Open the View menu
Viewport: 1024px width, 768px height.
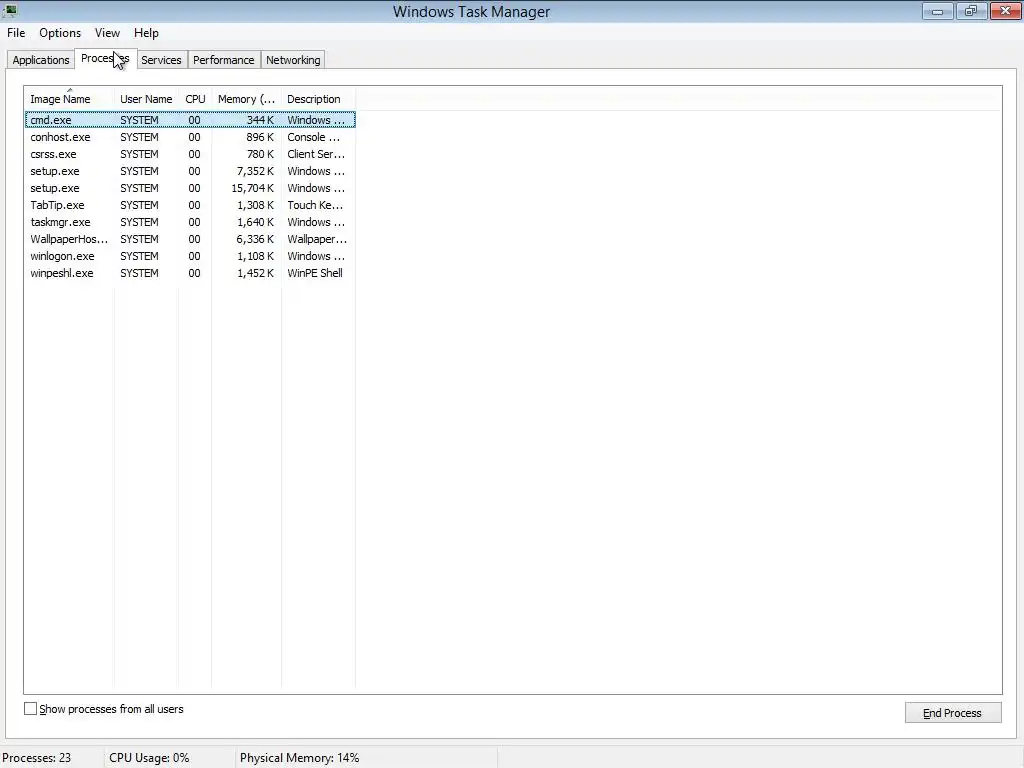coord(107,33)
